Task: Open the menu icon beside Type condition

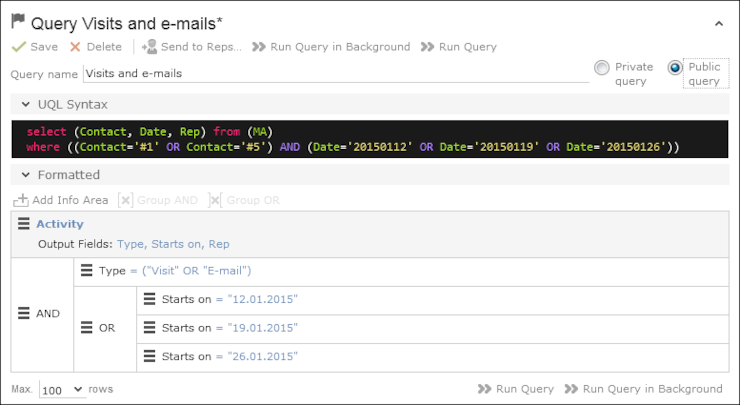Action: point(86,270)
